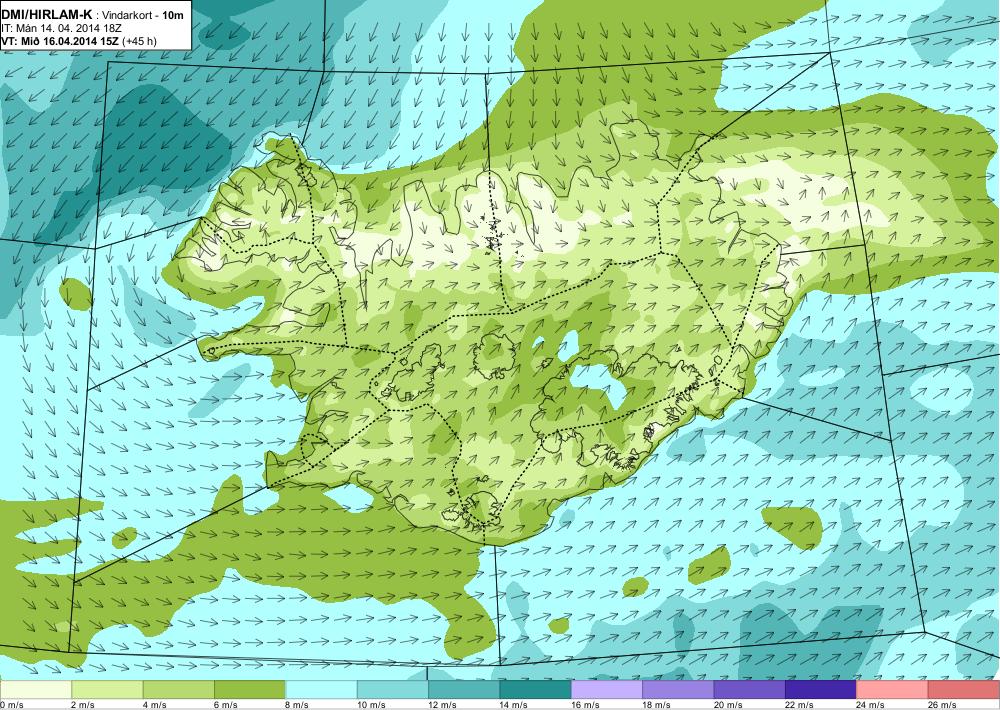Click the pale yellow 0–2 m/s legend swatch
The height and width of the screenshot is (710, 1000).
[x=36, y=690]
